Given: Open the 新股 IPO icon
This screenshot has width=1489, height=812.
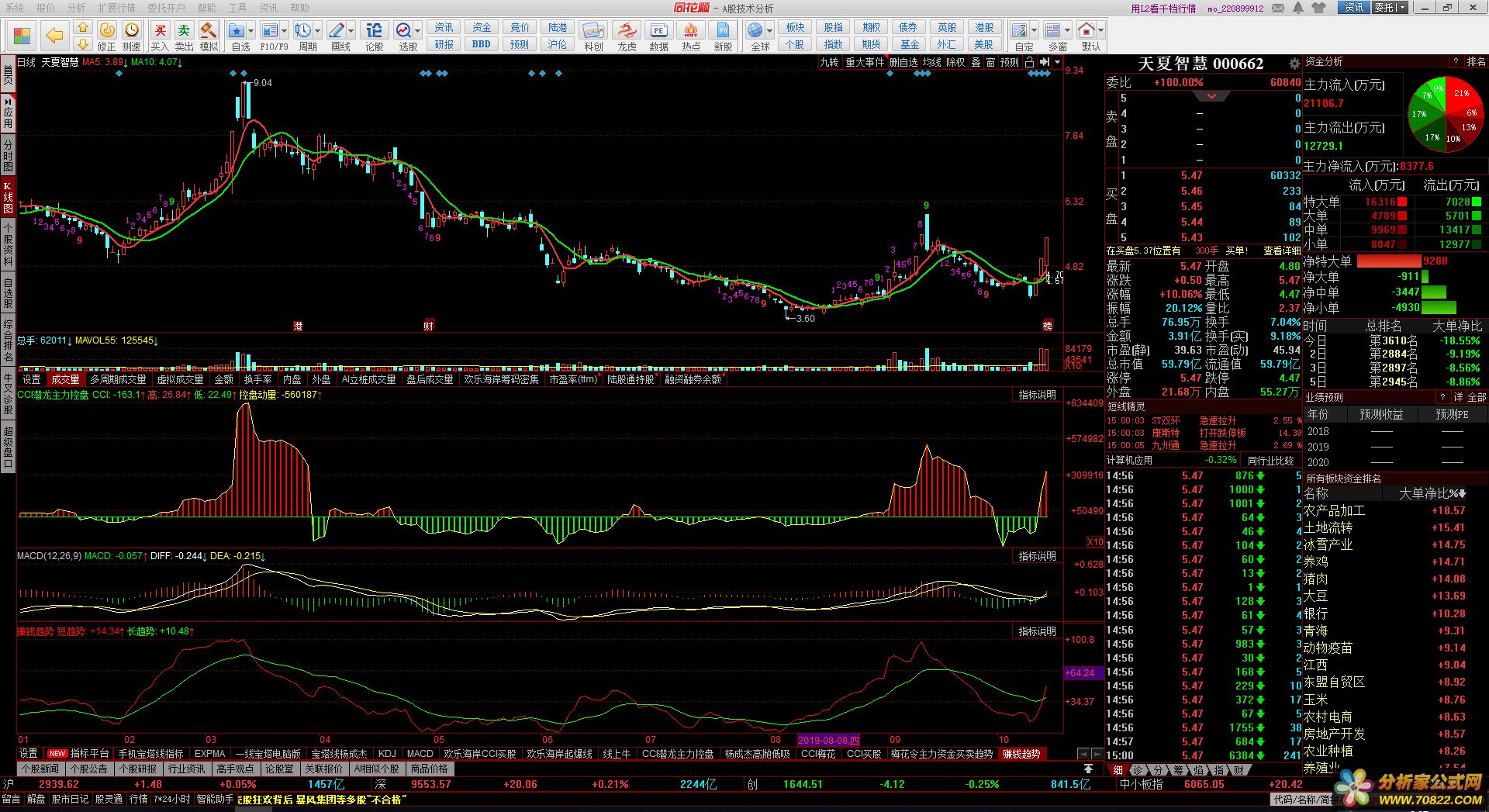Looking at the screenshot, I should click(723, 31).
